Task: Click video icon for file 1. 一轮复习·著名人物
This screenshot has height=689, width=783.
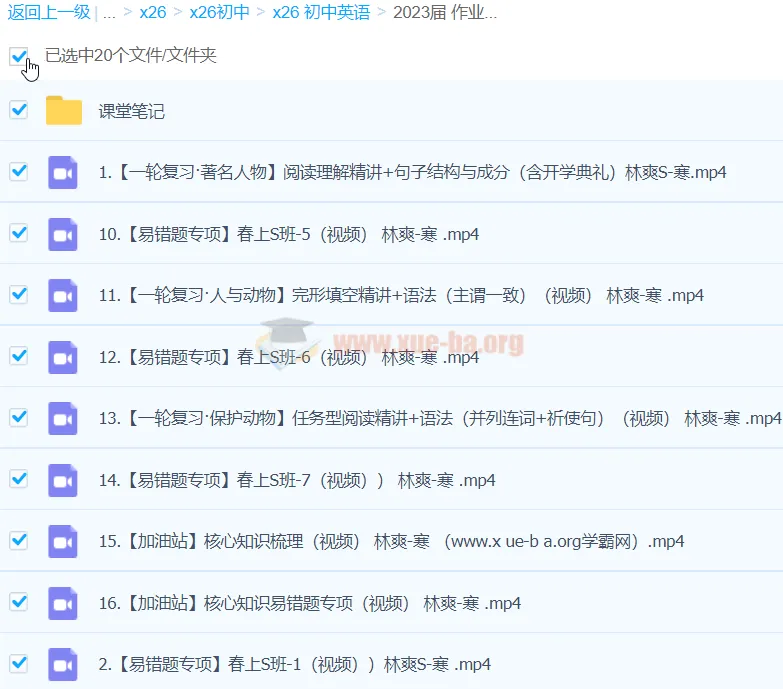Action: (x=63, y=172)
